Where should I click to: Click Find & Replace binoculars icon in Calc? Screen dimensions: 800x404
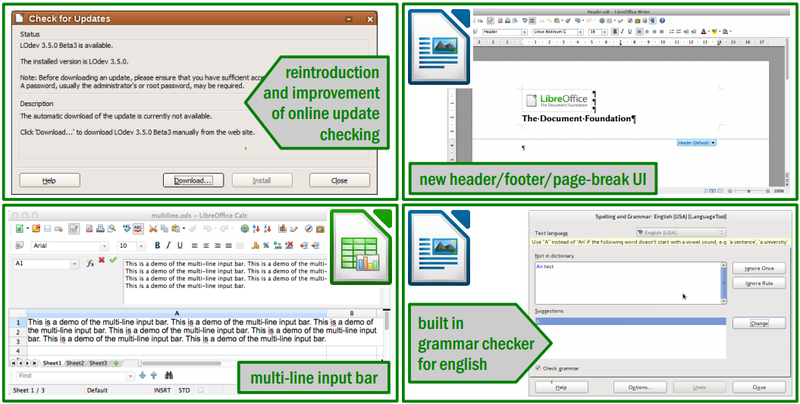(x=168, y=375)
